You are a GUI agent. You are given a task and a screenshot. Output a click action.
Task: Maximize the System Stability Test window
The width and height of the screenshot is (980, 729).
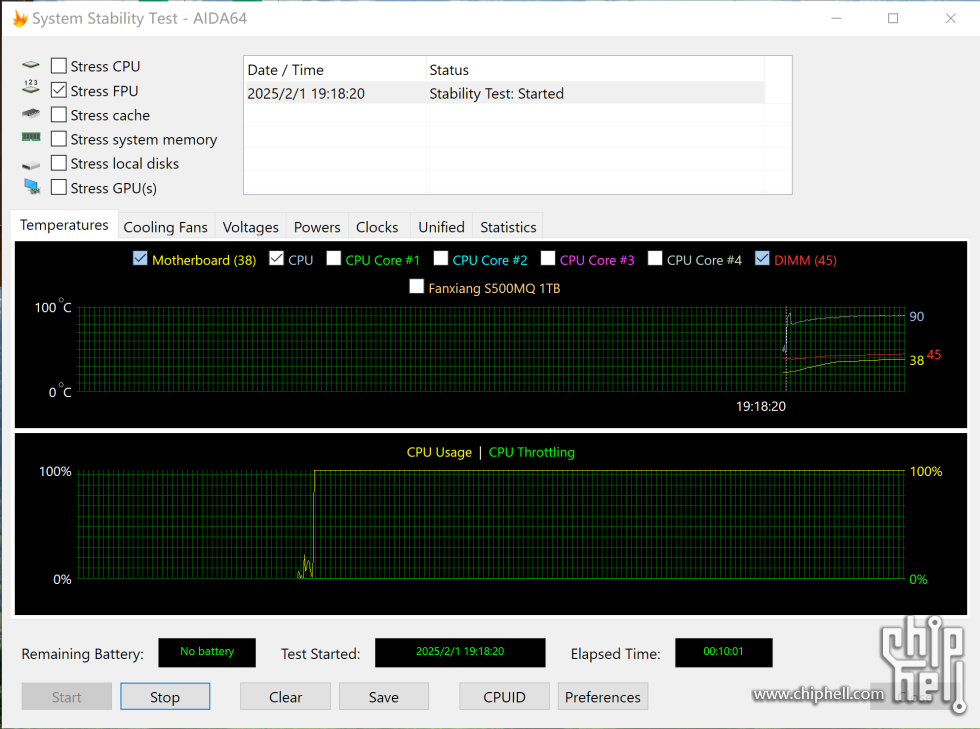[893, 18]
